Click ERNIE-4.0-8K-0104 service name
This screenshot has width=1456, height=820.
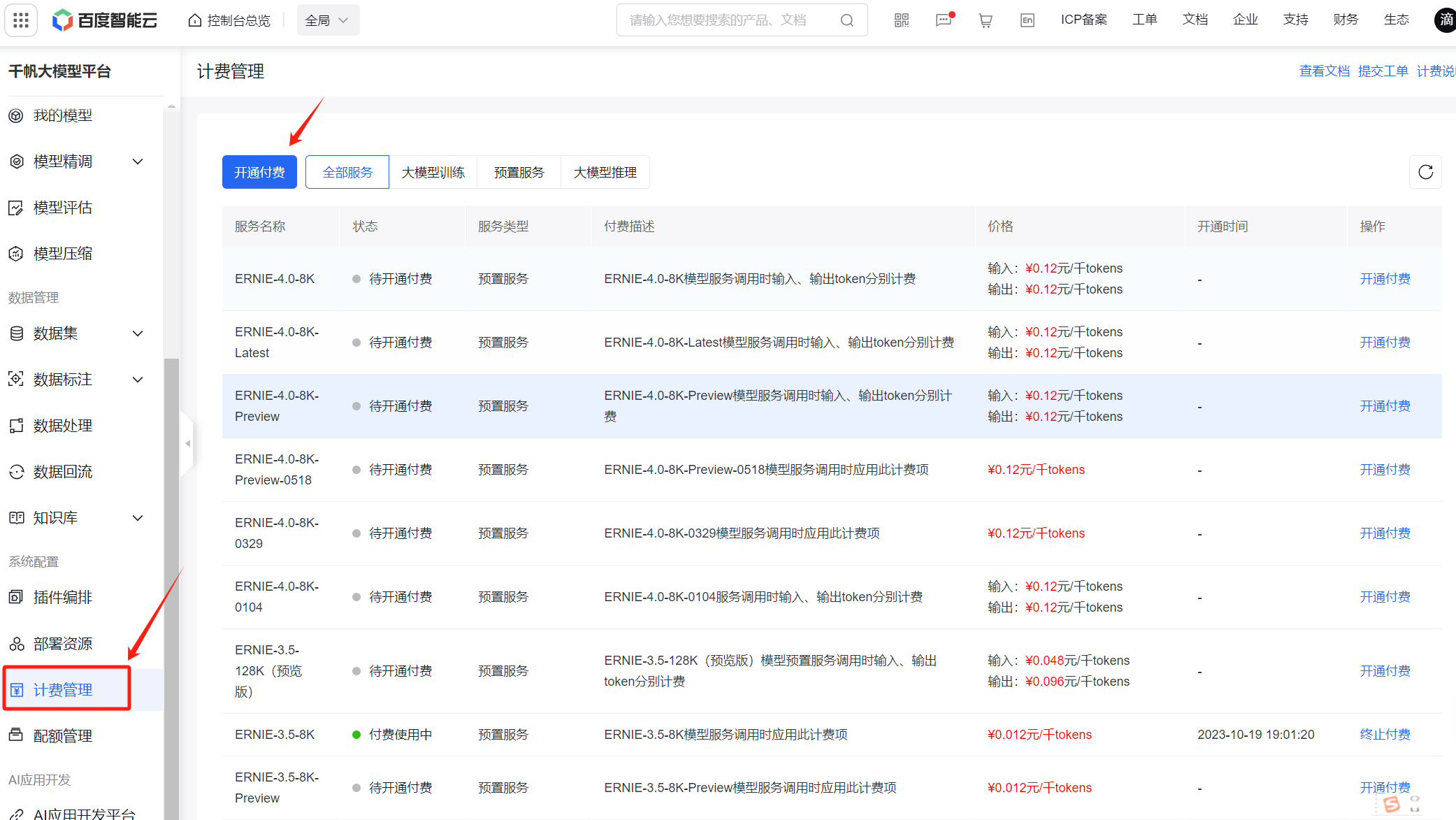click(x=277, y=597)
